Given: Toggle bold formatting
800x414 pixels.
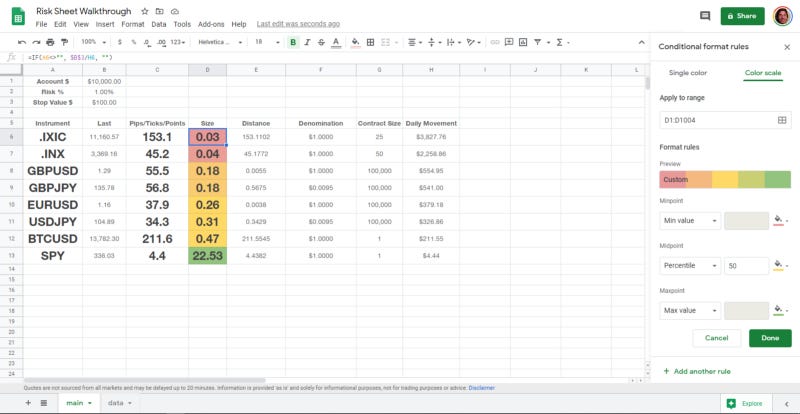Looking at the screenshot, I should 293,42.
